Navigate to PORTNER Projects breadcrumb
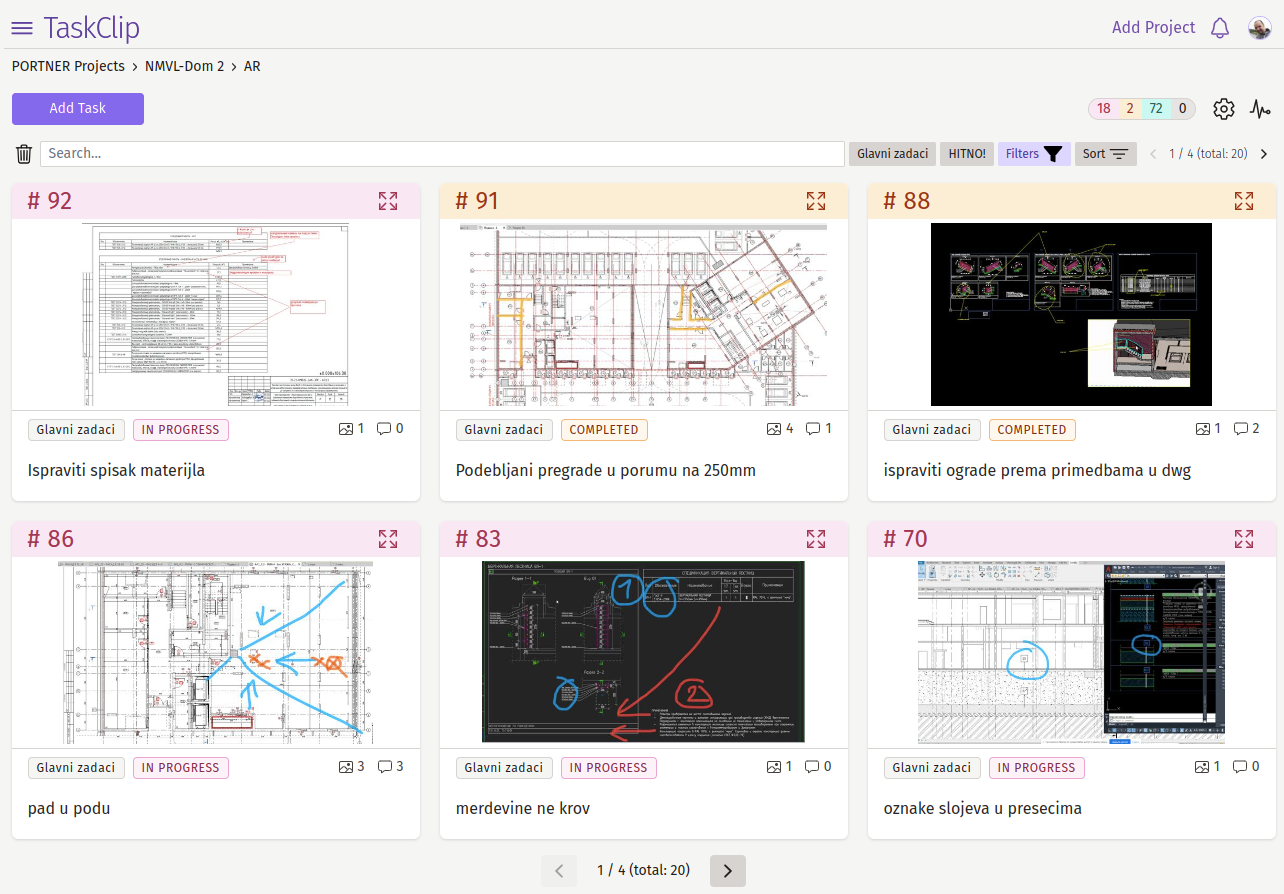The width and height of the screenshot is (1284, 894). click(x=68, y=67)
